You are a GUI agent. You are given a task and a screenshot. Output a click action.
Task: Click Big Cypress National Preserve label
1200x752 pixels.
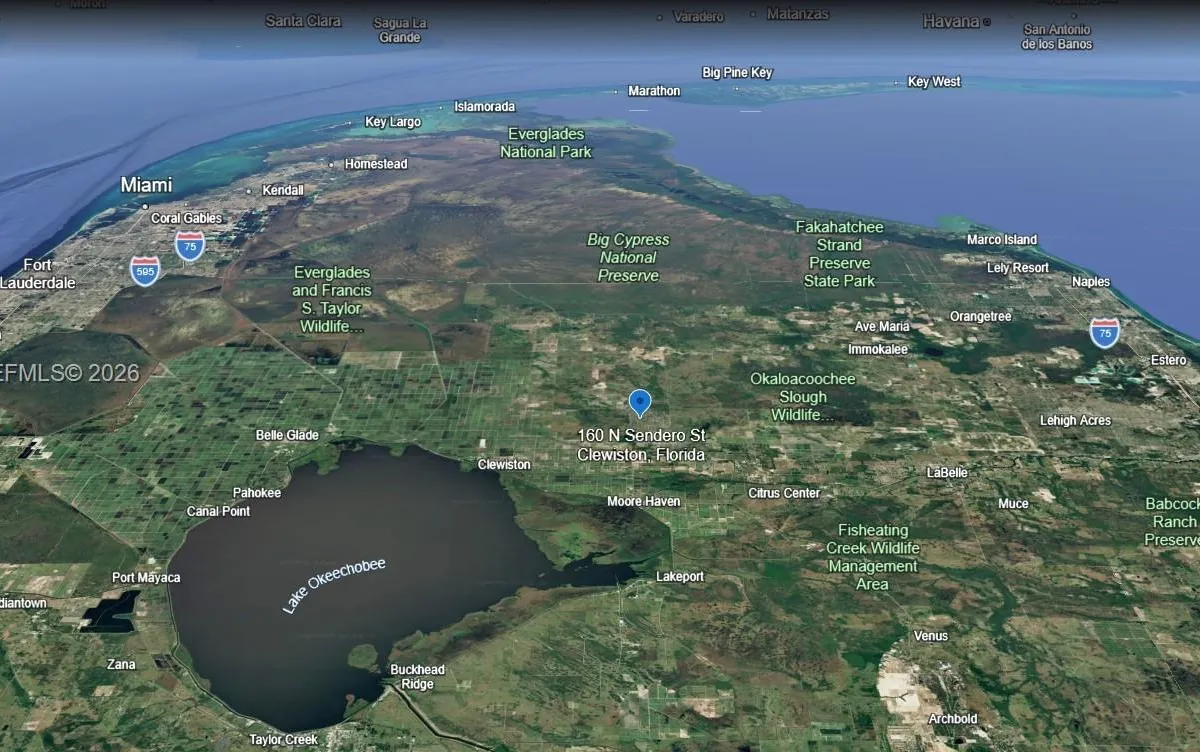(628, 257)
